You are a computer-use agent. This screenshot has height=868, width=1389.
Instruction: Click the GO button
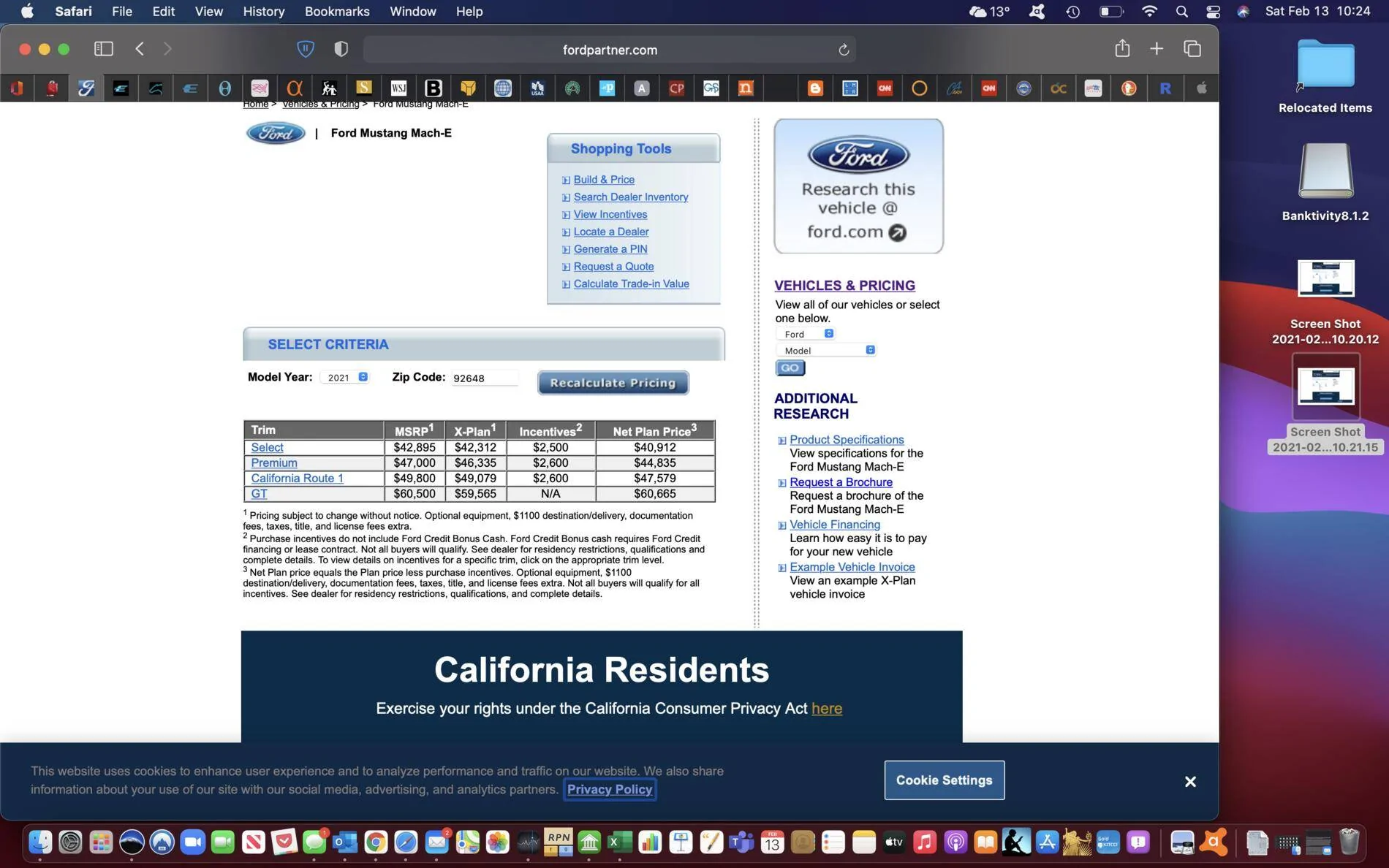tap(790, 368)
